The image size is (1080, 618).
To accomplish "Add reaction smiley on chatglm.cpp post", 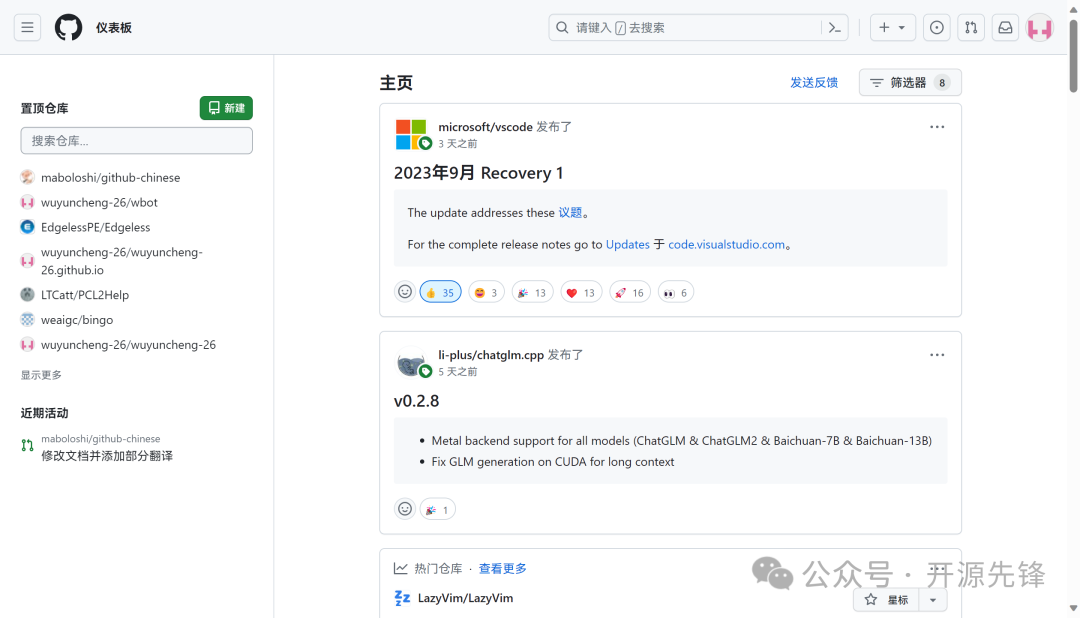I will click(405, 509).
